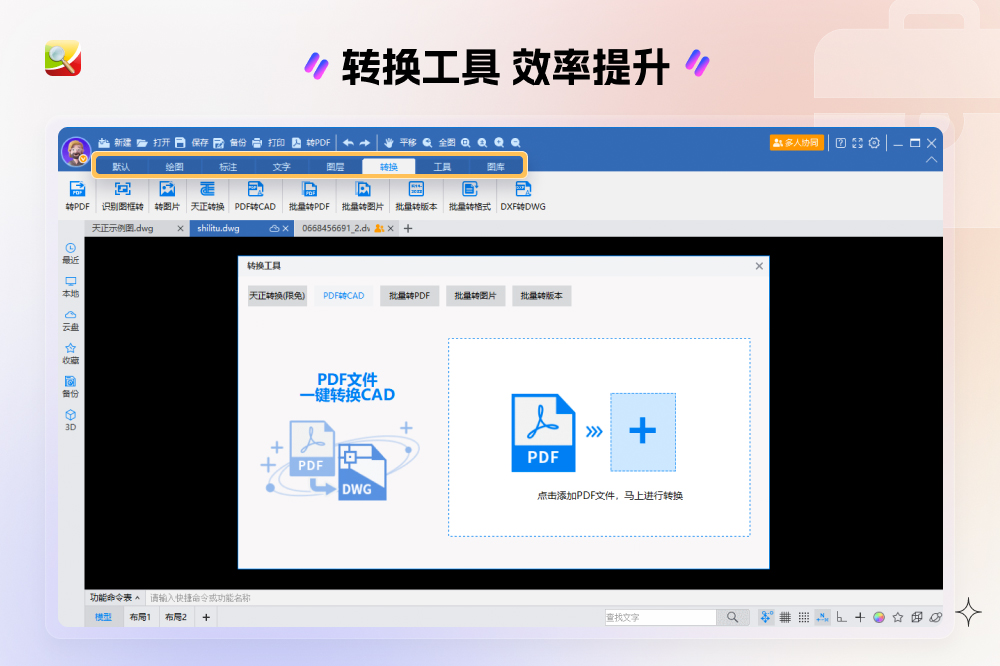Open 本地 local files in sidebar
The height and width of the screenshot is (666, 1000).
[x=71, y=287]
